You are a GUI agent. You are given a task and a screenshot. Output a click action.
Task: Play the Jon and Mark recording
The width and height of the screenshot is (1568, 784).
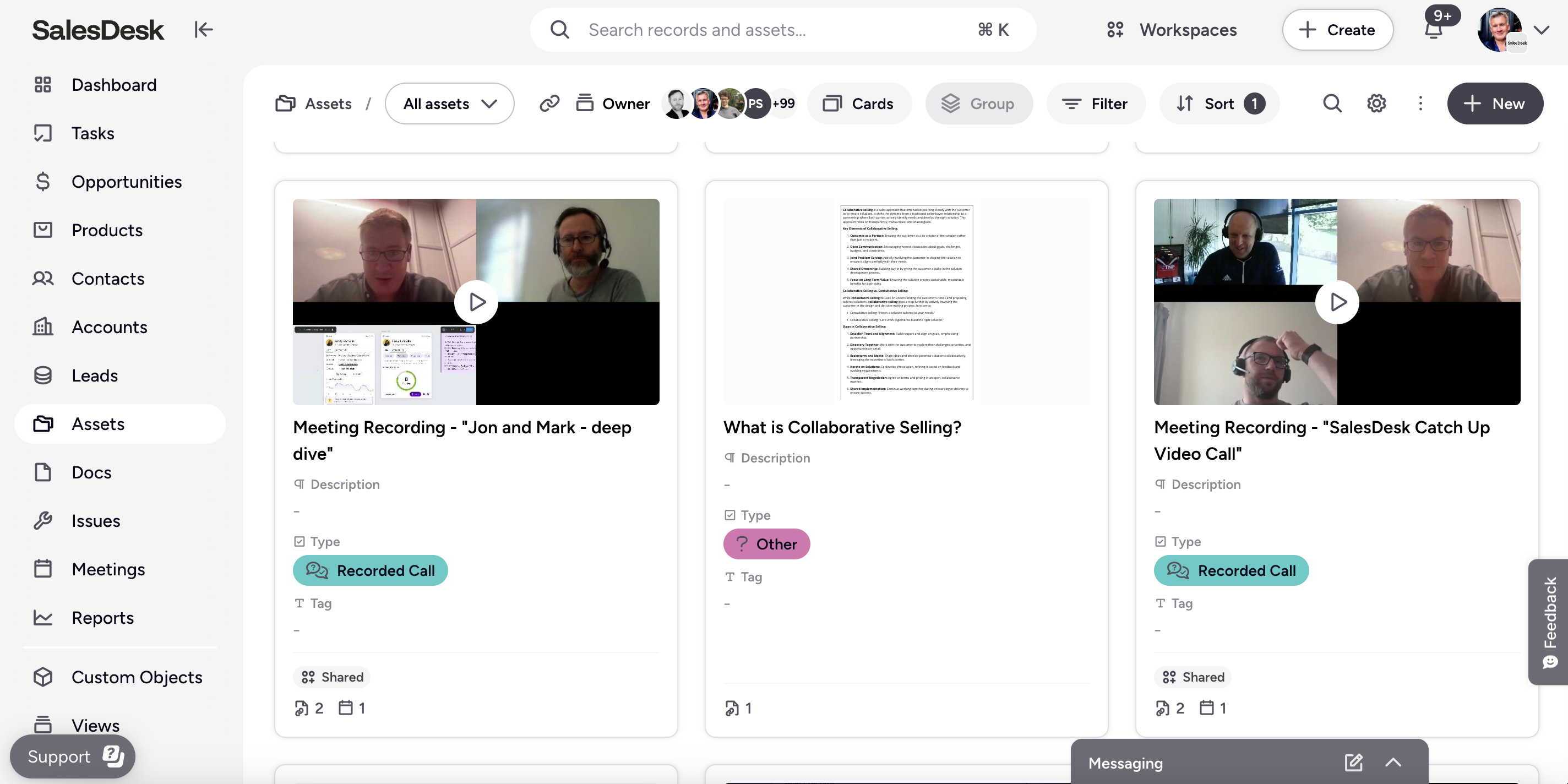click(476, 302)
